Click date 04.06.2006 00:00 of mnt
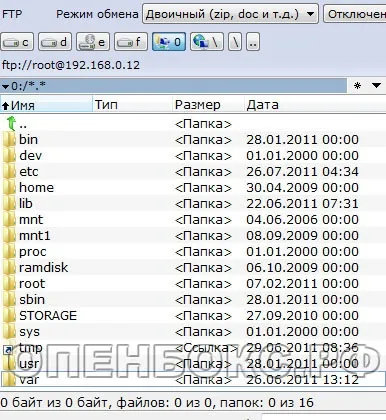The width and height of the screenshot is (386, 420). coord(302,220)
